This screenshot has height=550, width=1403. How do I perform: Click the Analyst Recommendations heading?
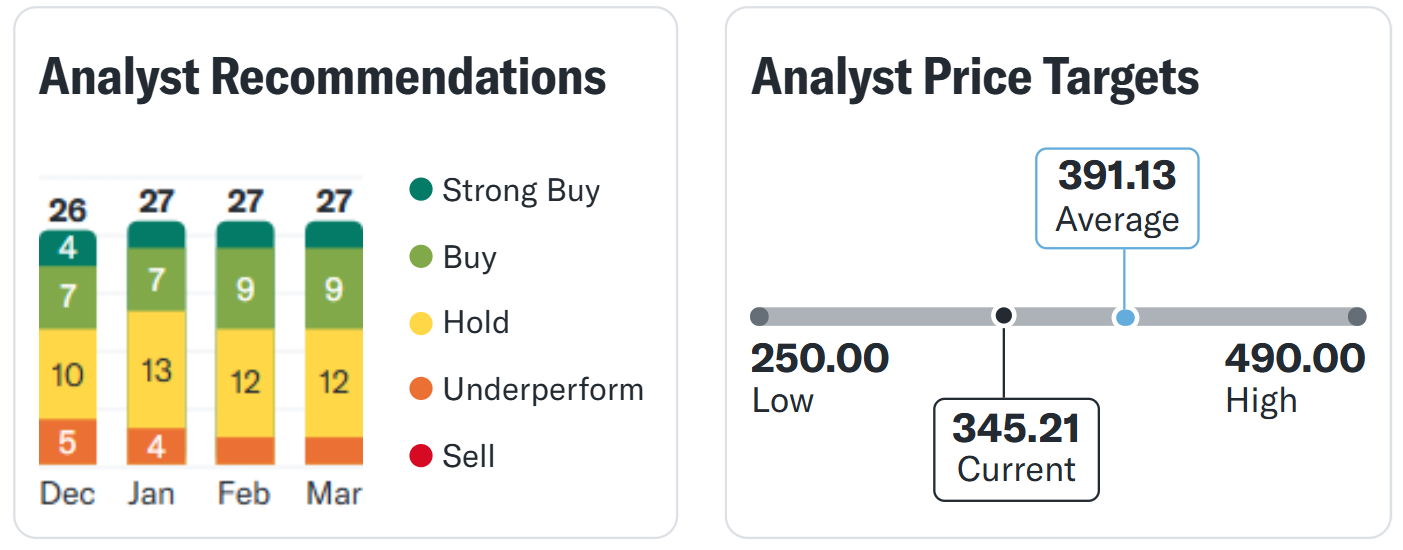click(x=322, y=77)
